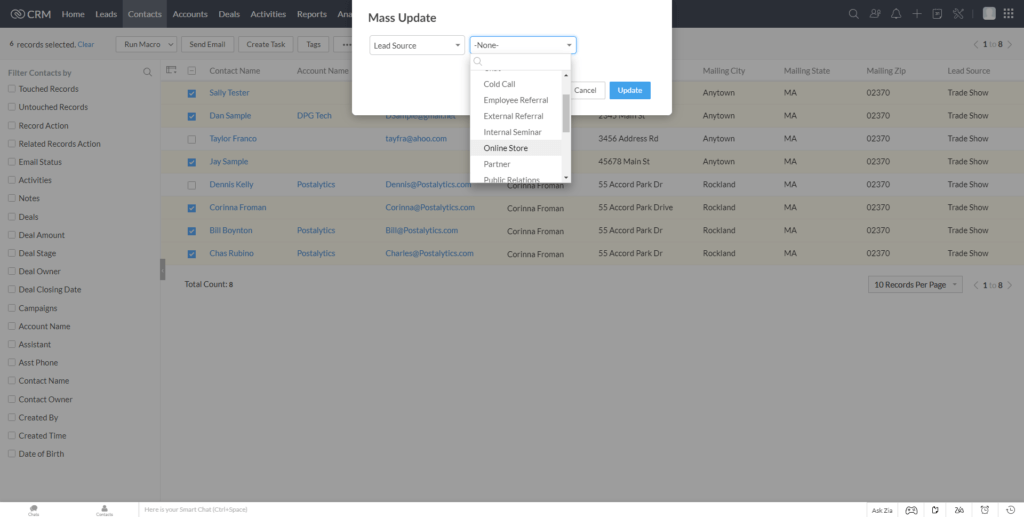The image size is (1024, 517).
Task: Open the notifications bell icon
Action: 896,14
